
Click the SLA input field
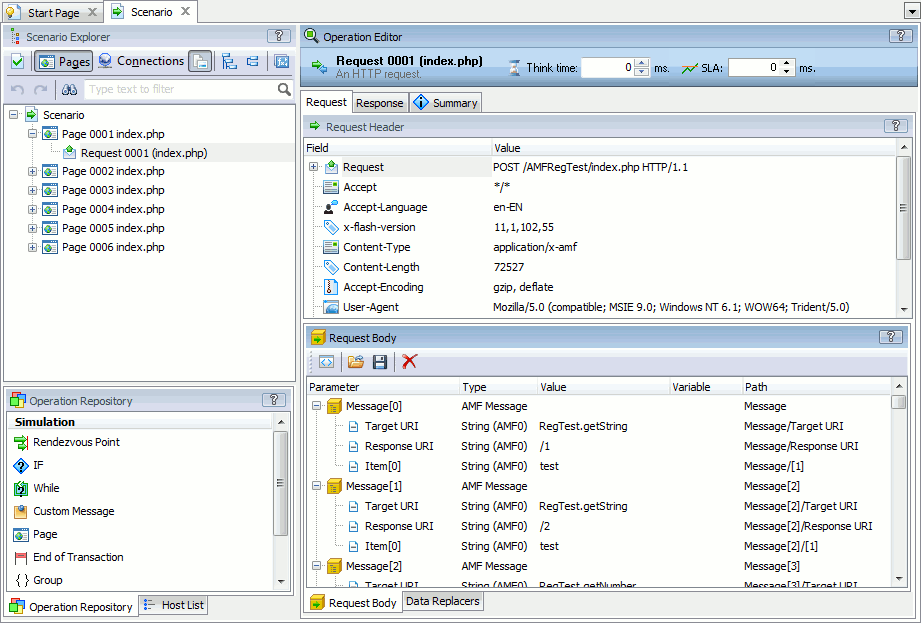[x=754, y=68]
